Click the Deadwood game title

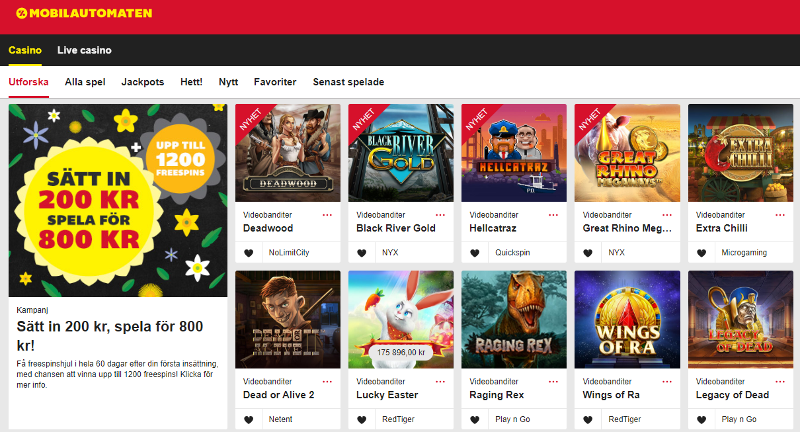coord(268,228)
